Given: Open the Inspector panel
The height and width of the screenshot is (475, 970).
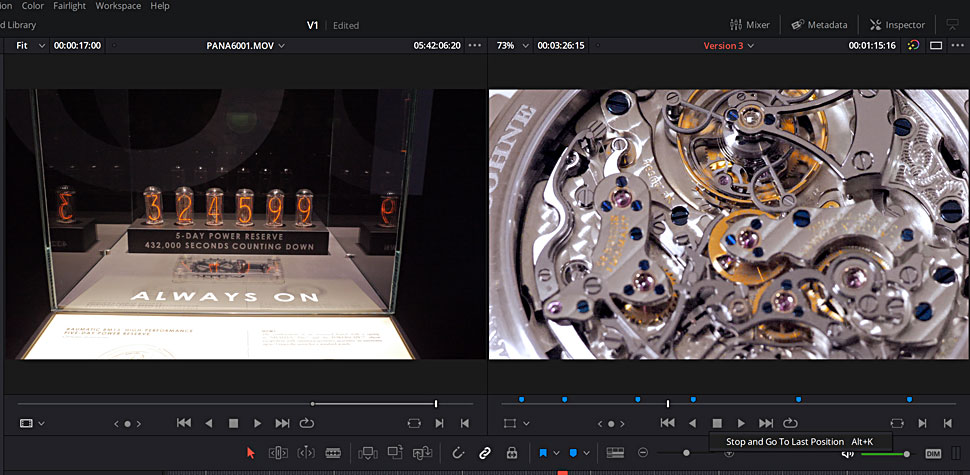Looking at the screenshot, I should 897,25.
